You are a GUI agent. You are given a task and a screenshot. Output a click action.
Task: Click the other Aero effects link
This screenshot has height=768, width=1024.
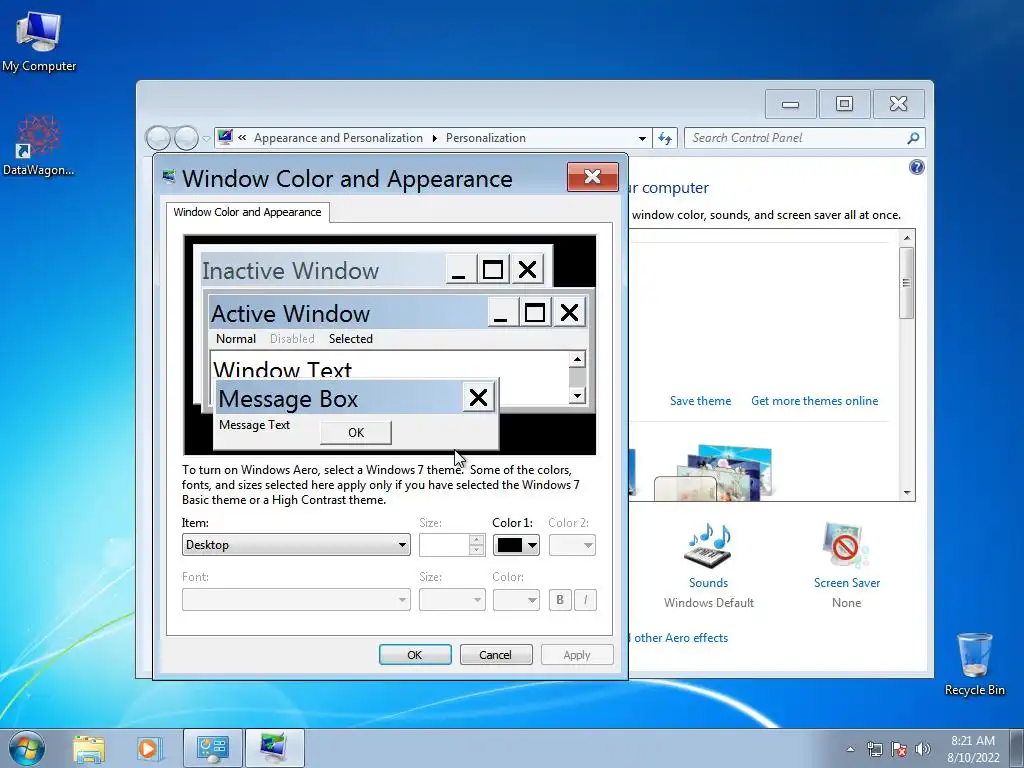point(680,638)
